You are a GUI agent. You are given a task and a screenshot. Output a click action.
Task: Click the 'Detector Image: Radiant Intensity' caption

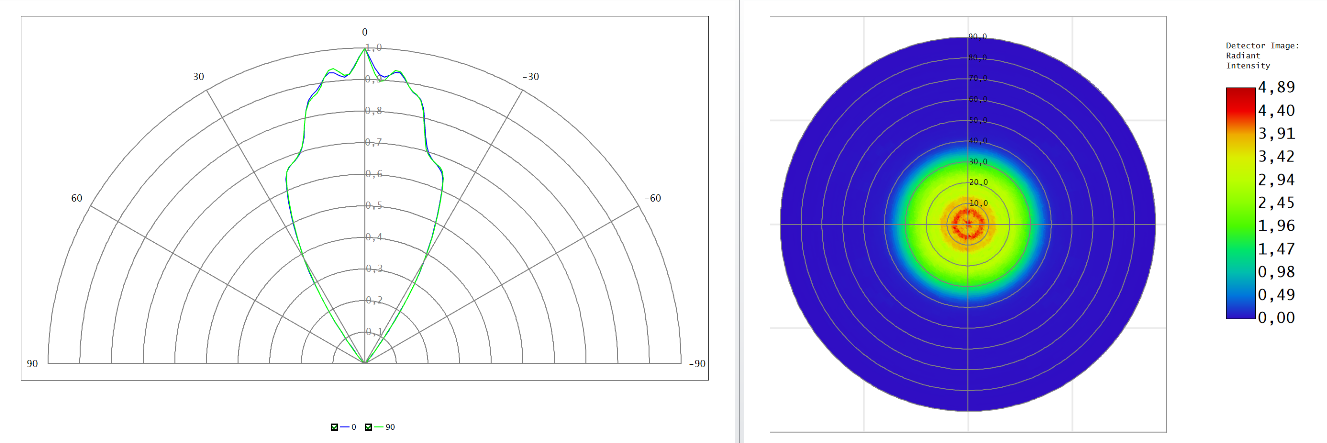1261,56
